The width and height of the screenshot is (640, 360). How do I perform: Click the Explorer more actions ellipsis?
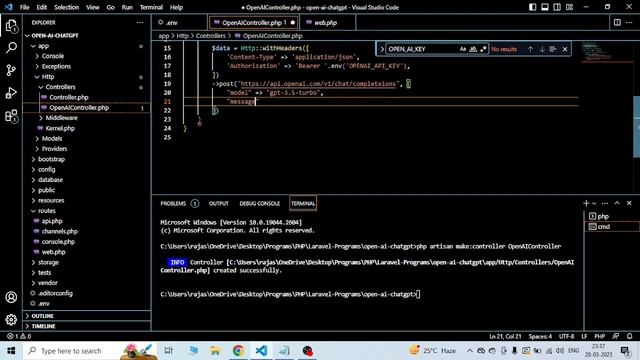click(140, 22)
